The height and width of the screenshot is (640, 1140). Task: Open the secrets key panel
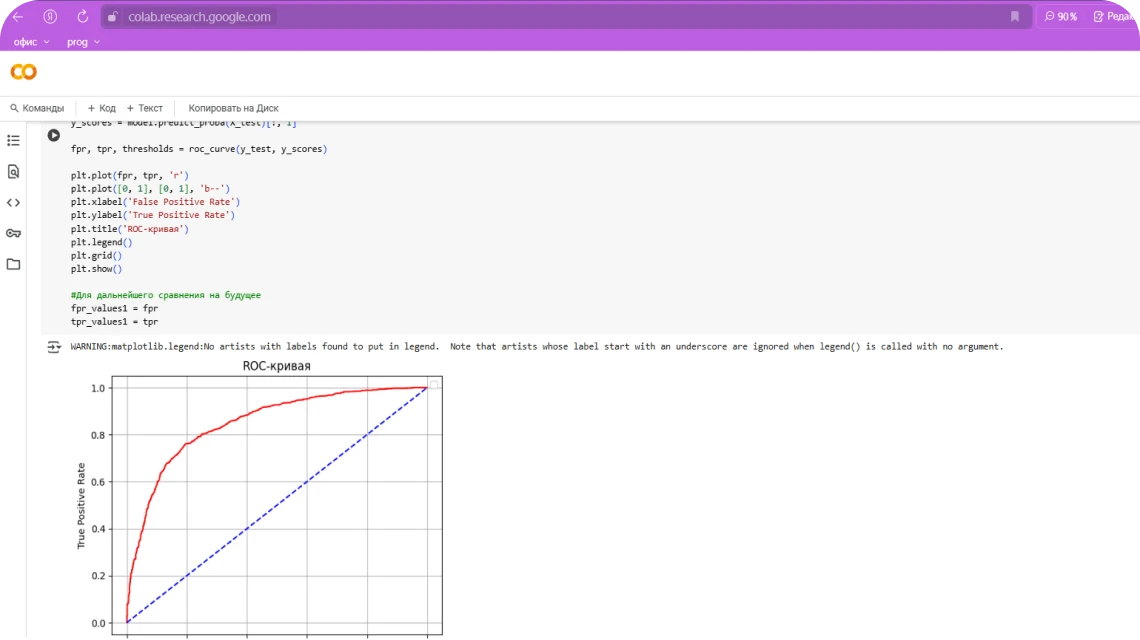pyautogui.click(x=13, y=233)
